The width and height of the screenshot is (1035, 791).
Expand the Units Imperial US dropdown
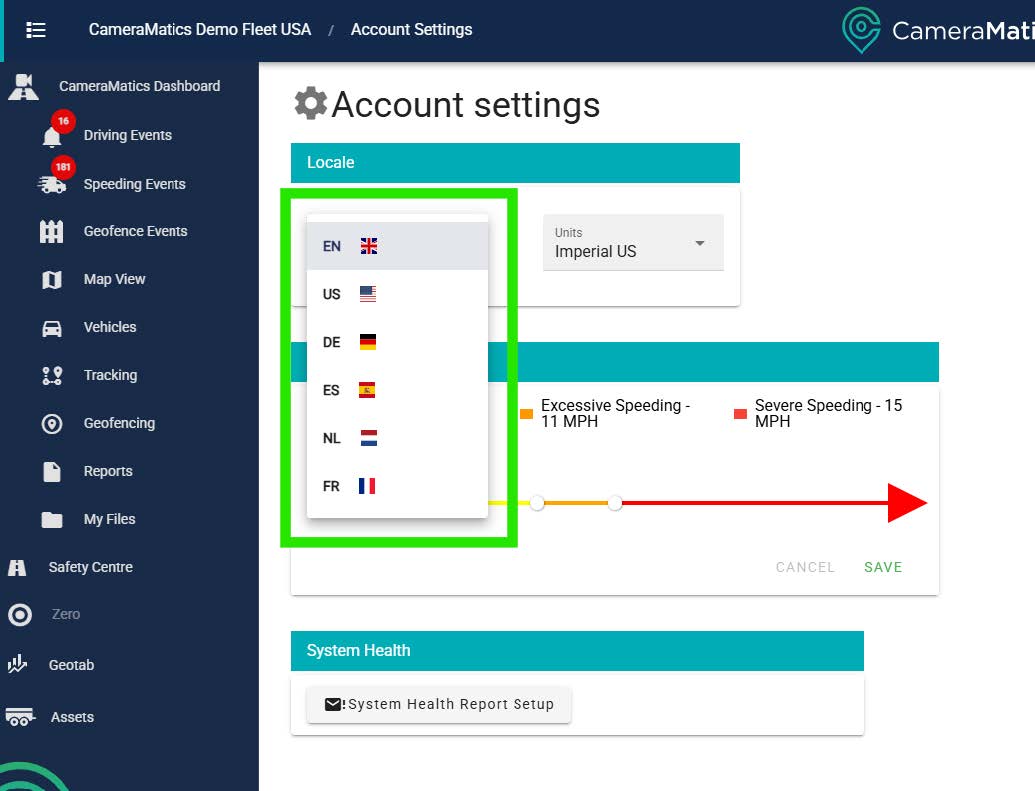click(633, 243)
